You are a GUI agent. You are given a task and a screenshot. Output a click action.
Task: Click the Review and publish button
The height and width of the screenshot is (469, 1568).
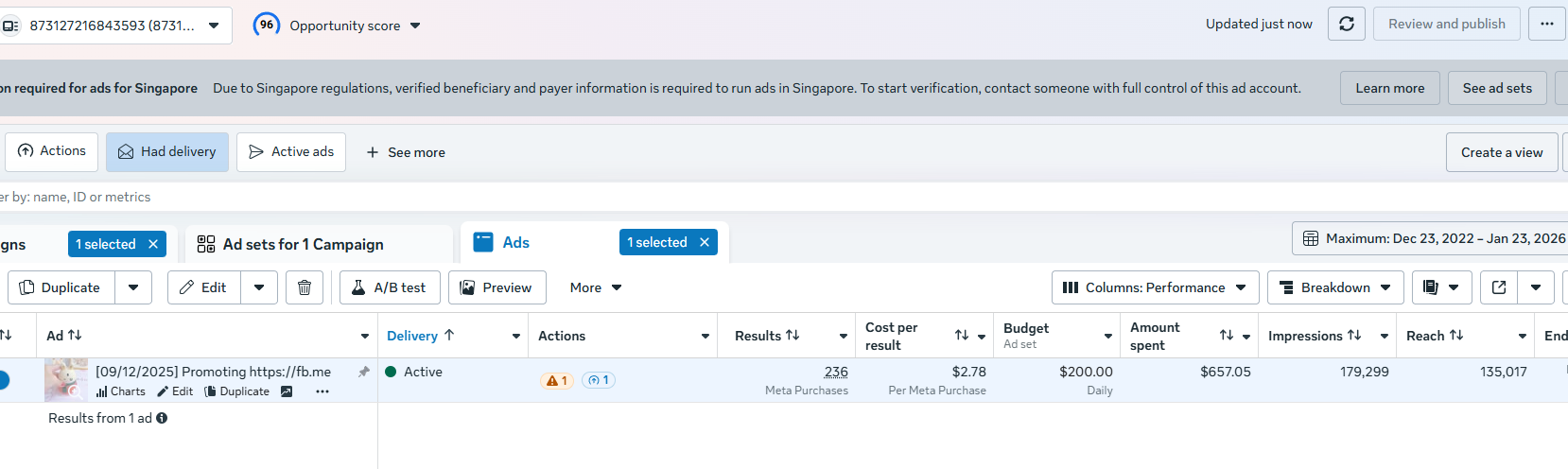[x=1446, y=25]
